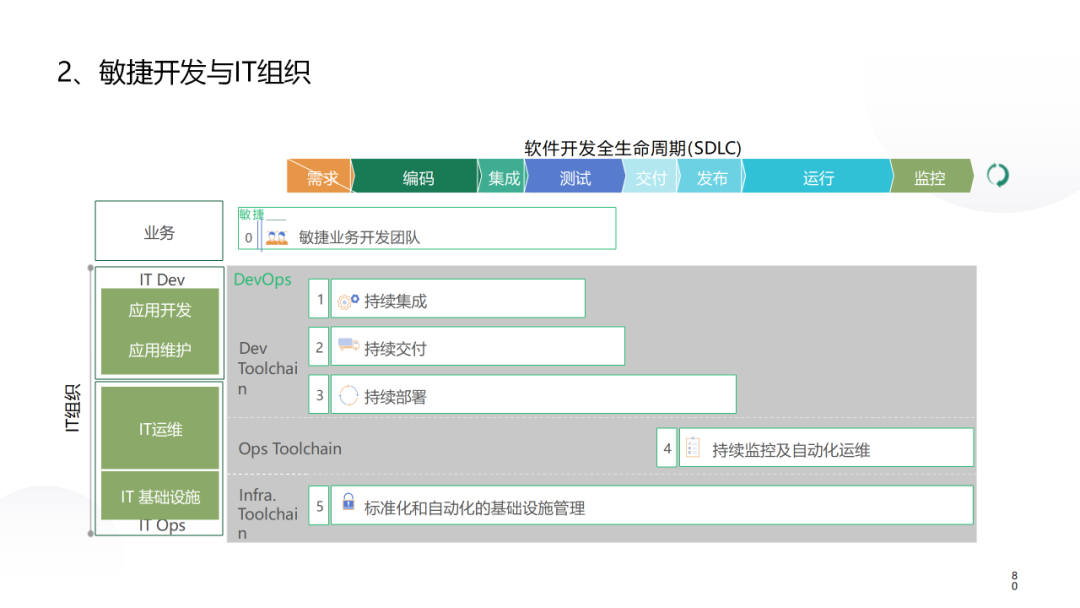Viewport: 1080px width, 608px height.
Task: Click the slide page number
Action: pyautogui.click(x=1014, y=580)
